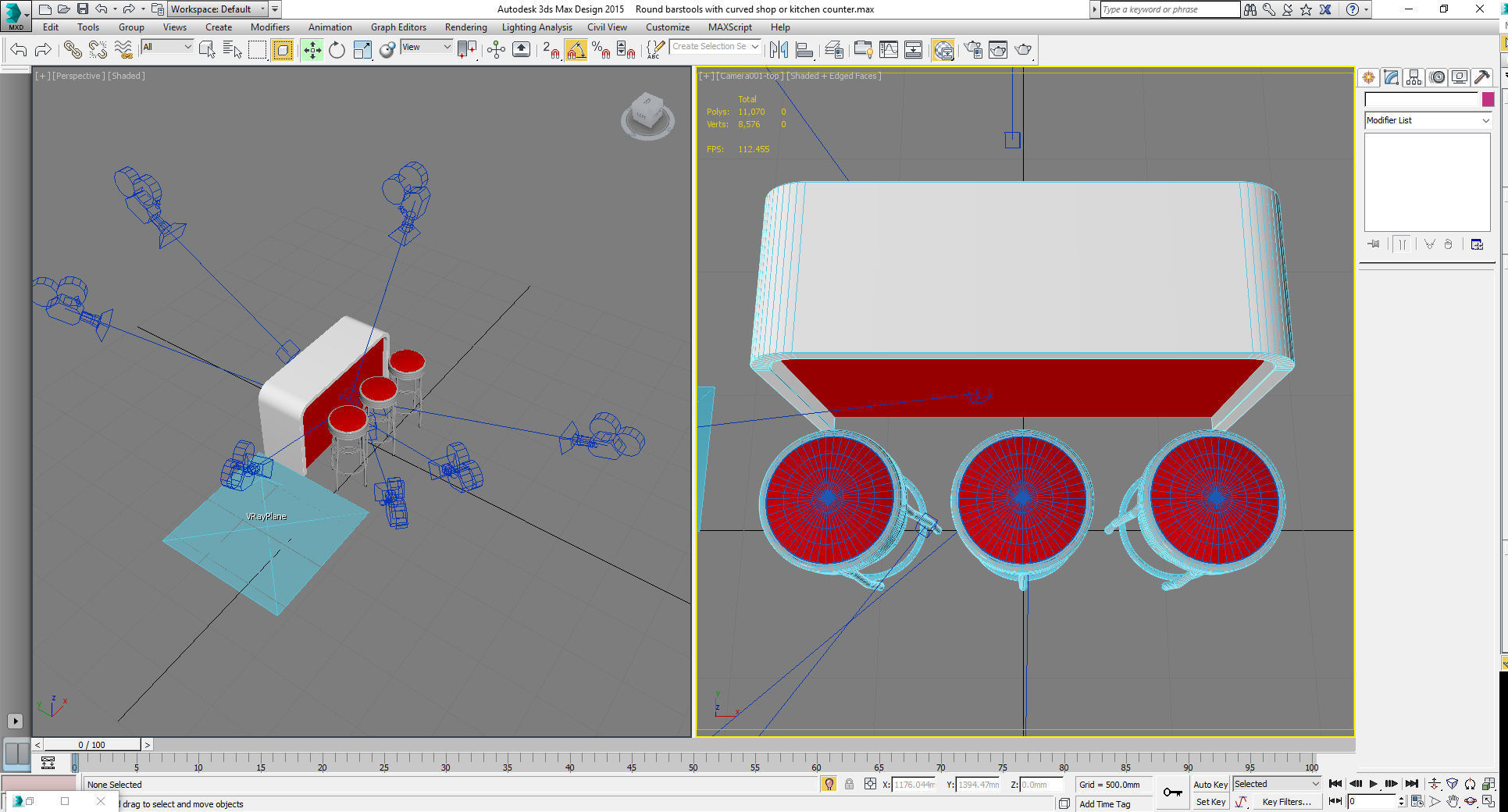Open the Rendering menu

point(466,27)
